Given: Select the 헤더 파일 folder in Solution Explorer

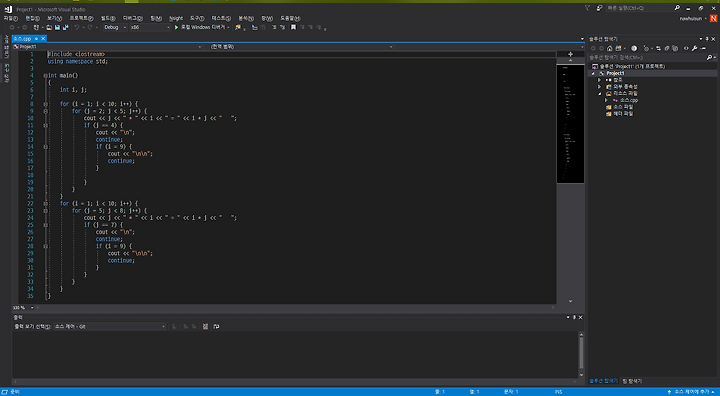Looking at the screenshot, I should tap(623, 113).
